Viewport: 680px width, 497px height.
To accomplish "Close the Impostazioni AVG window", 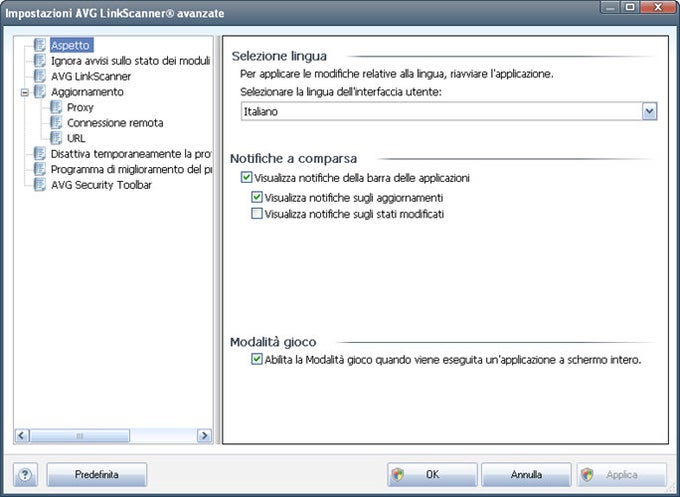I will [658, 7].
